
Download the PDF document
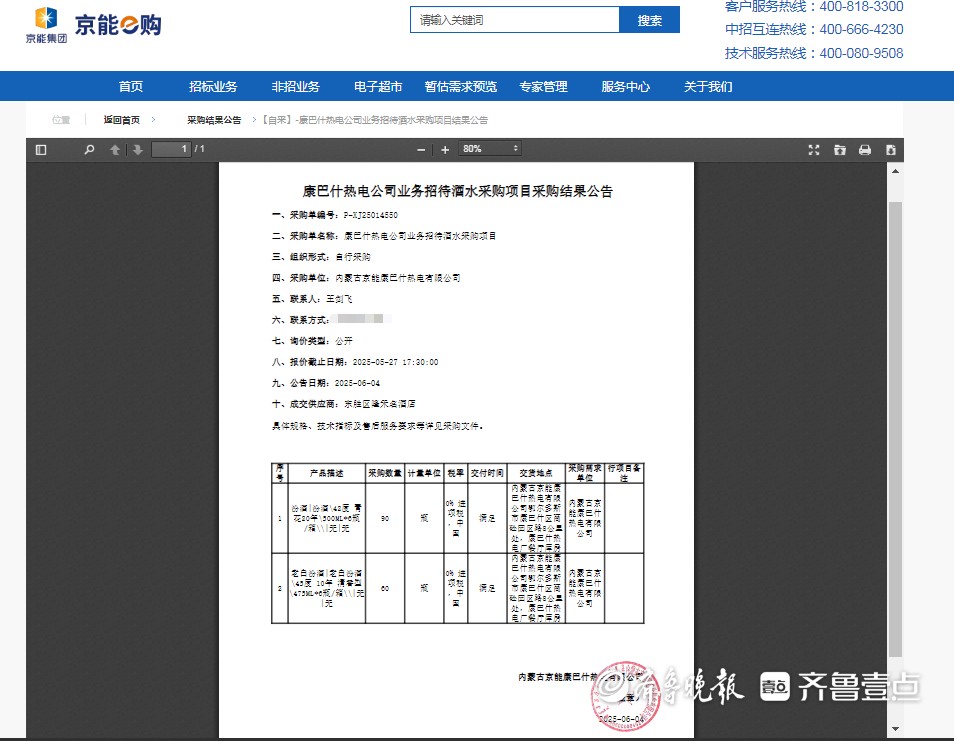890,150
